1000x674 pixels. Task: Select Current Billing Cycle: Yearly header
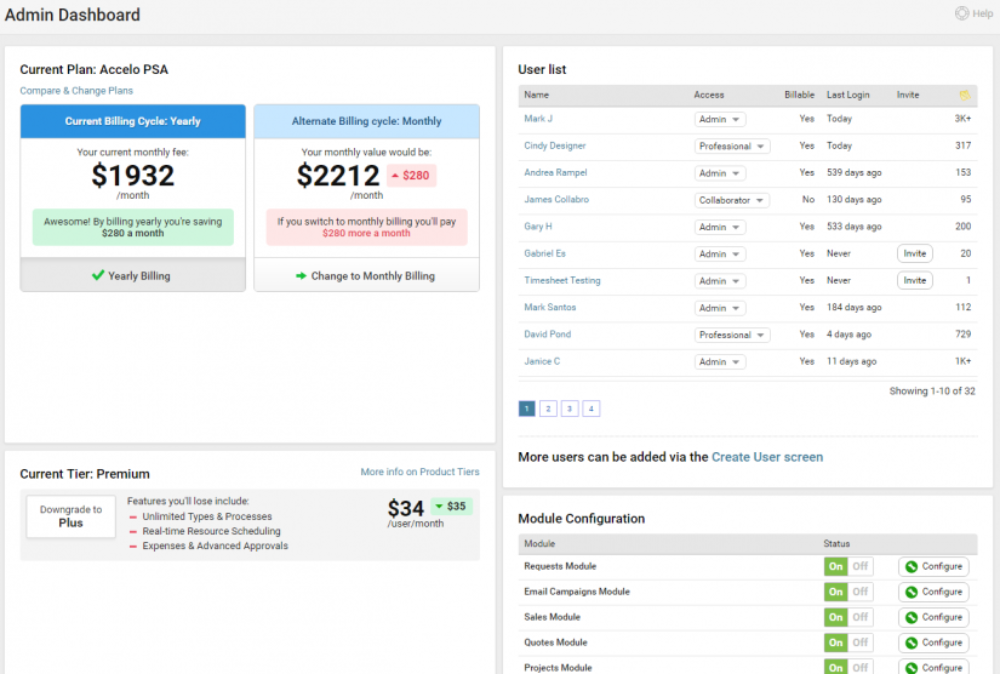tap(133, 121)
